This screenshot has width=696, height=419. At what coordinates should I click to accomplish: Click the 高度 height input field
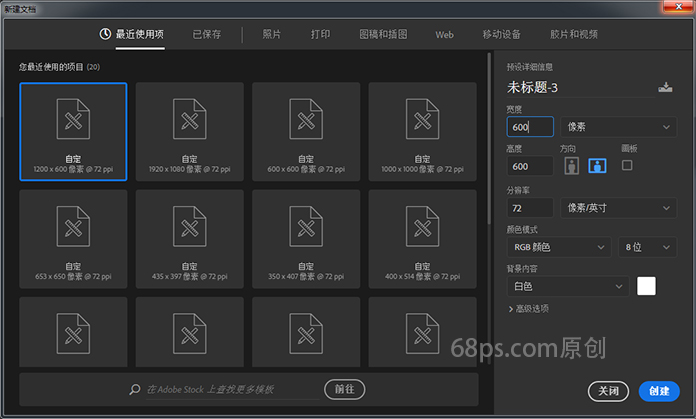tap(530, 167)
